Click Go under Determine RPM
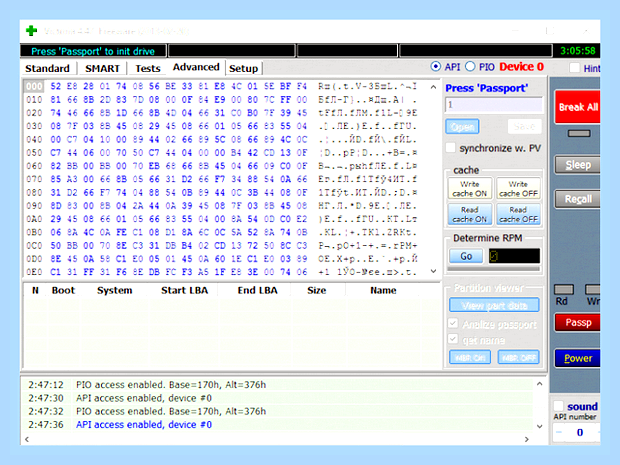The height and width of the screenshot is (465, 620). click(466, 256)
